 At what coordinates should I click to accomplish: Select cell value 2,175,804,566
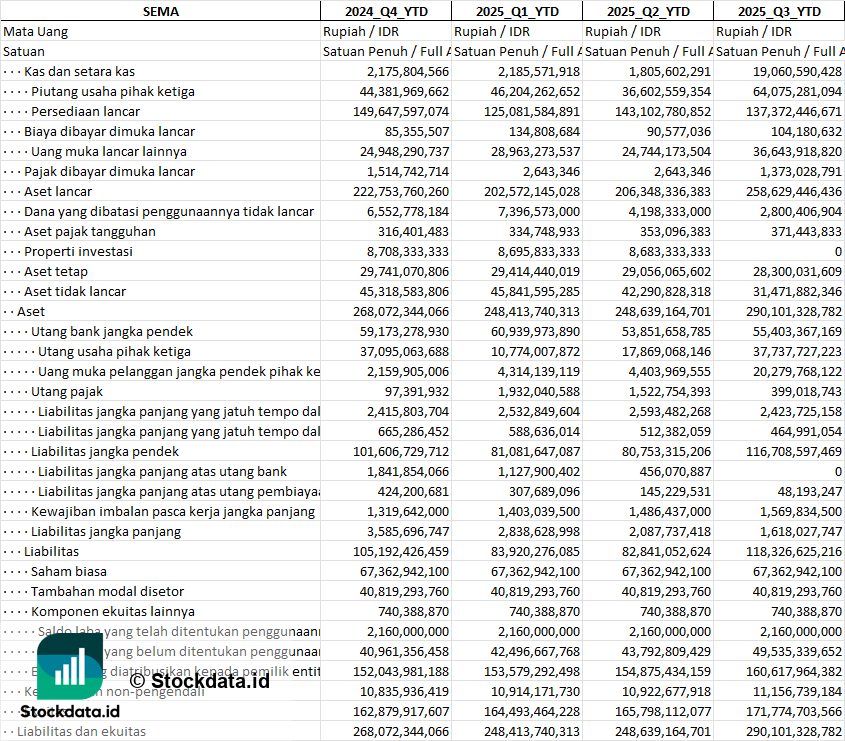pyautogui.click(x=408, y=72)
